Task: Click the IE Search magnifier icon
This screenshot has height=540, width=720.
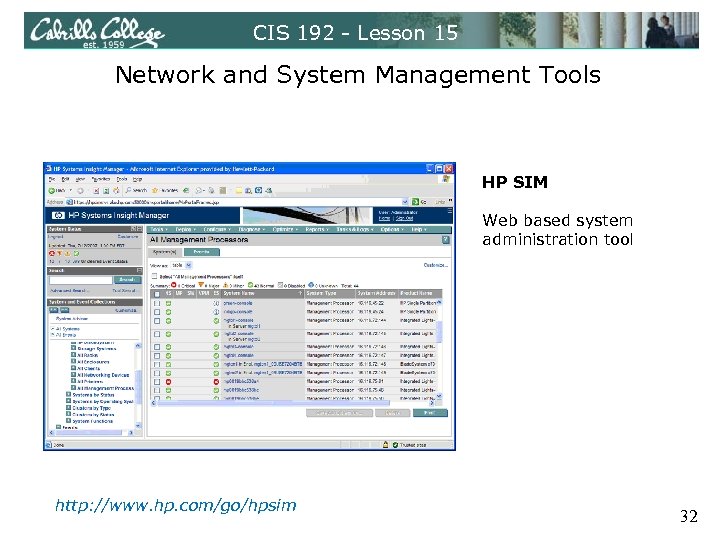Action: (x=129, y=190)
